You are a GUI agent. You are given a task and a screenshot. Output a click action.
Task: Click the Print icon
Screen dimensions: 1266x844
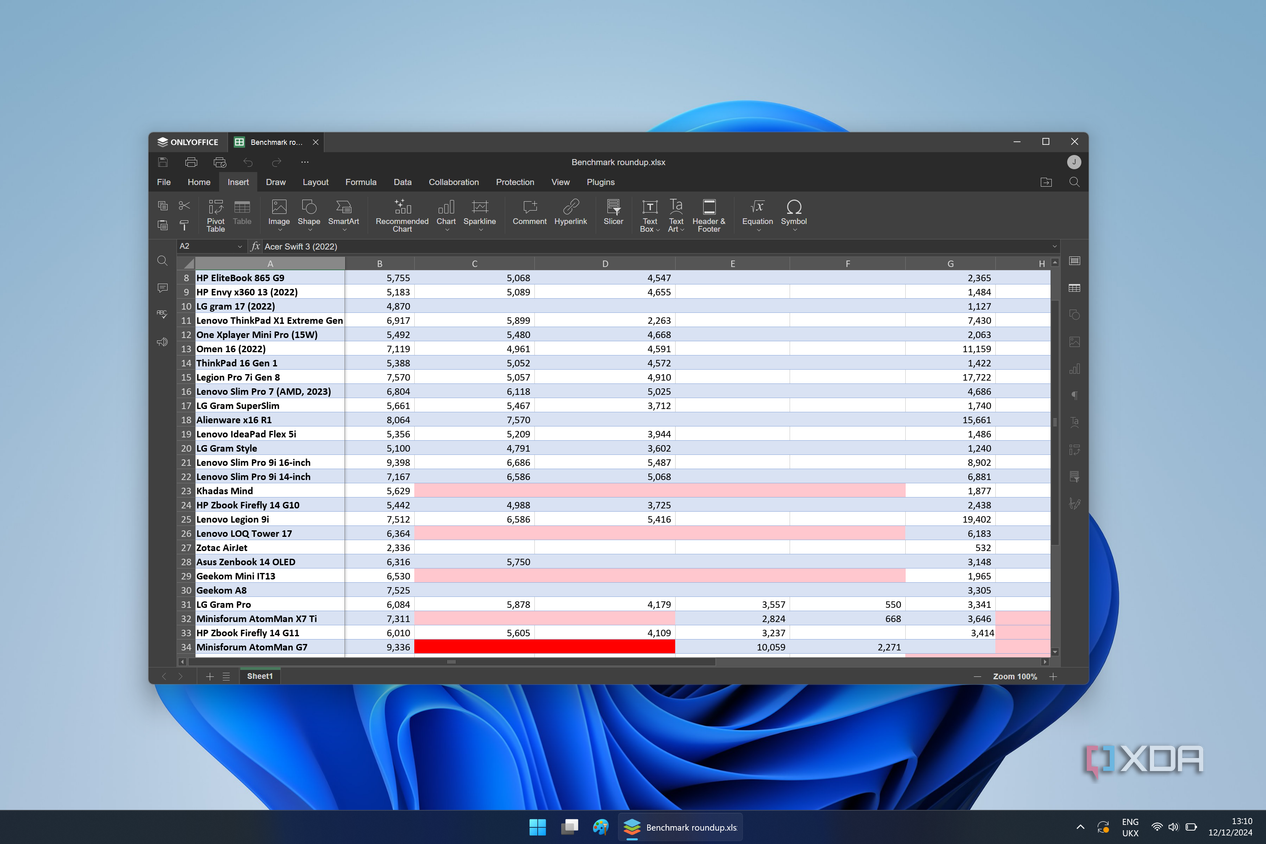point(191,162)
